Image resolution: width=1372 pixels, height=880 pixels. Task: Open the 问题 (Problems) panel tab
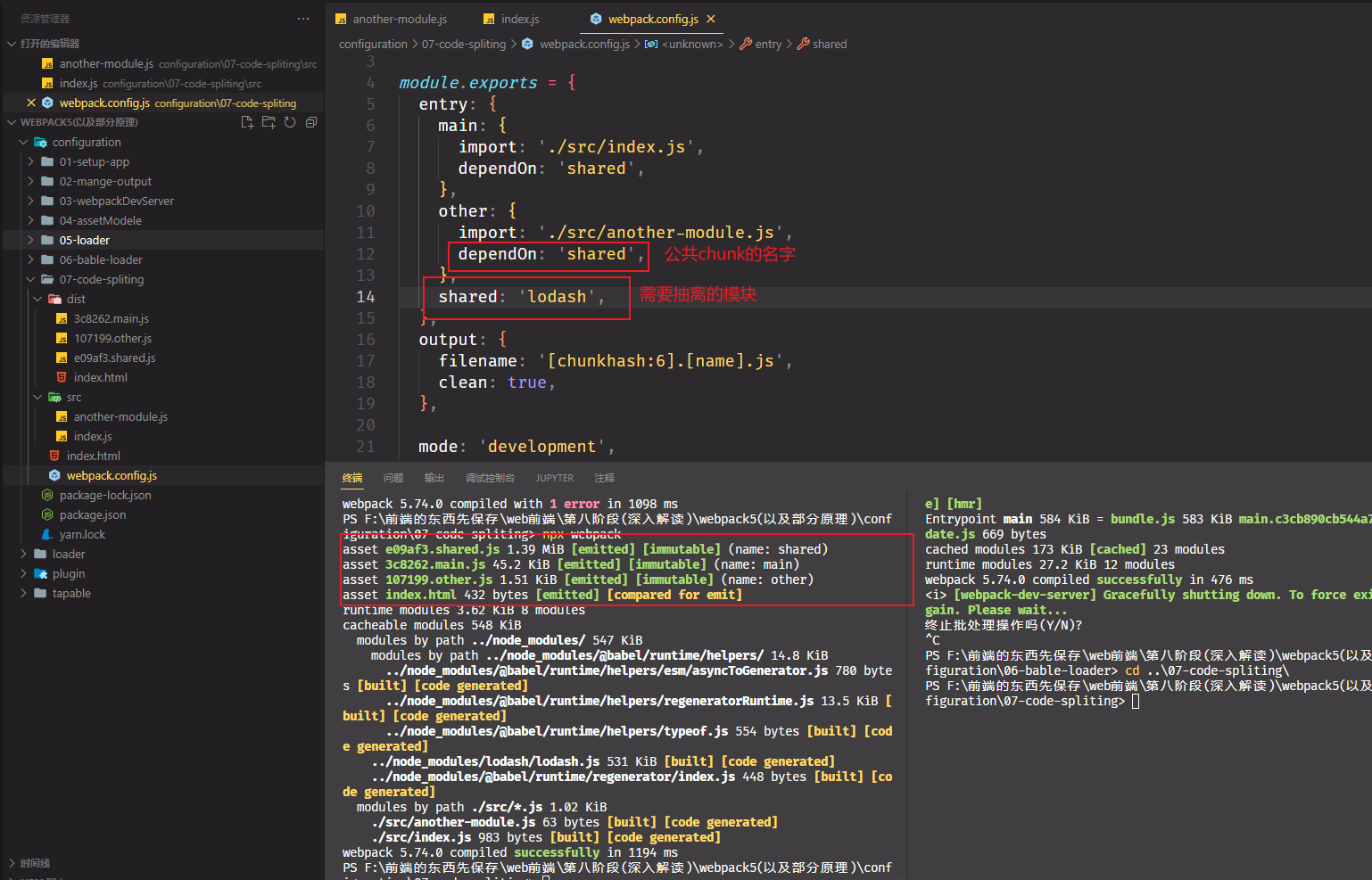pos(393,478)
